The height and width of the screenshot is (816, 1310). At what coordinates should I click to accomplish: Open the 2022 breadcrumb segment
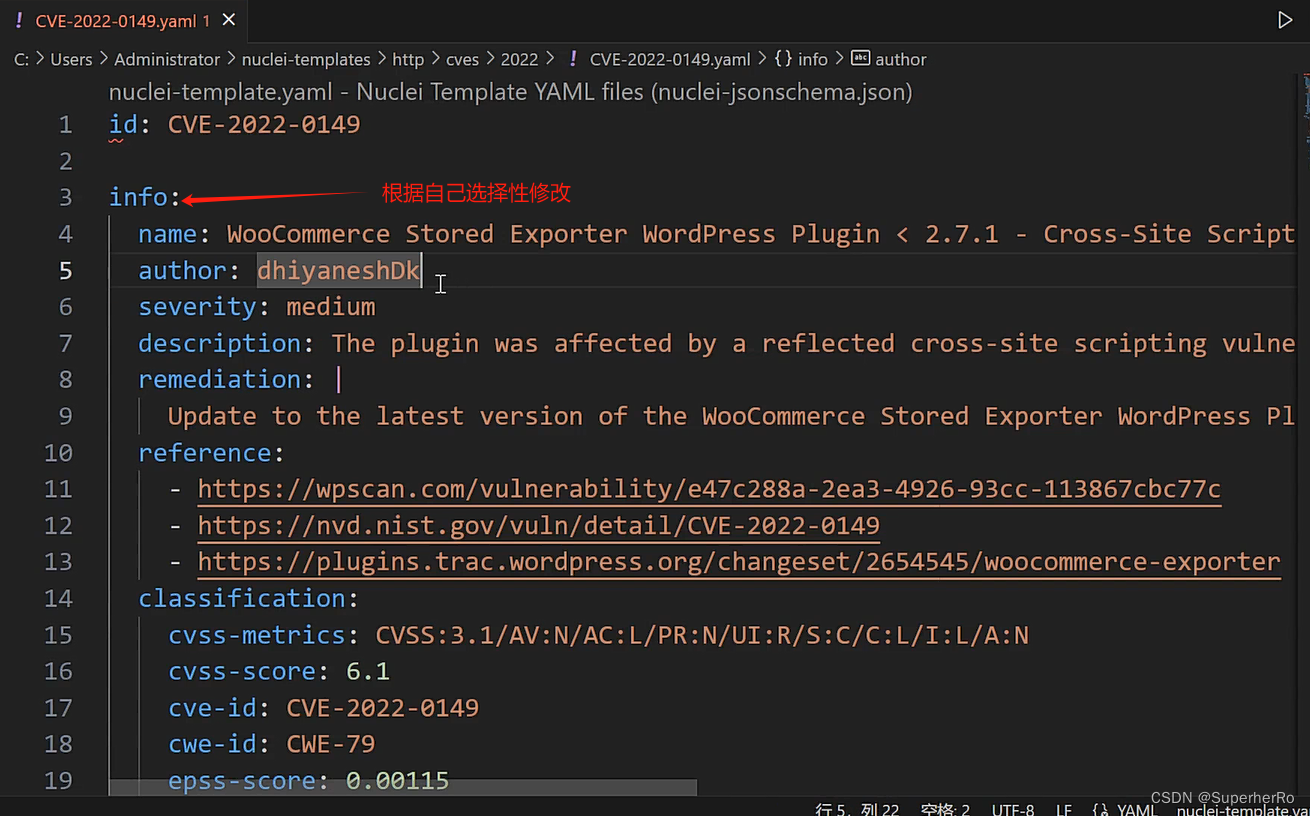(519, 59)
